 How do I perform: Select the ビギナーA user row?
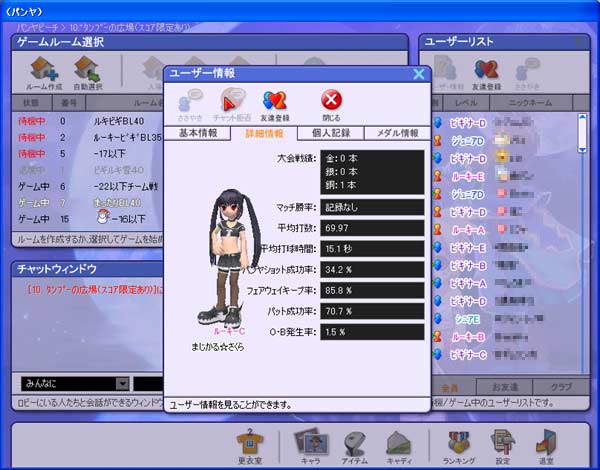(505, 283)
